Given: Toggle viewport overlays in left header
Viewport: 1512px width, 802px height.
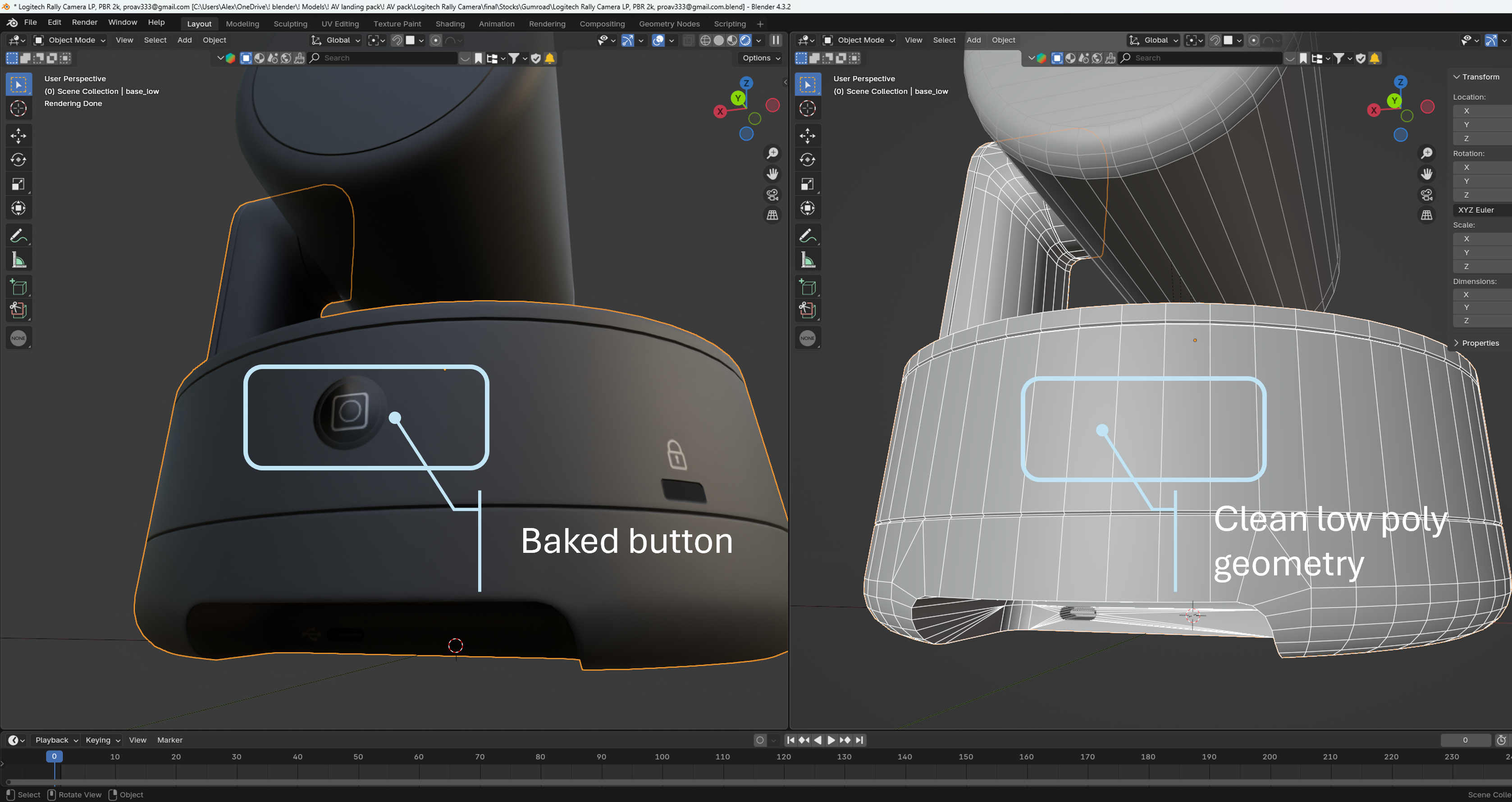Looking at the screenshot, I should pos(658,40).
